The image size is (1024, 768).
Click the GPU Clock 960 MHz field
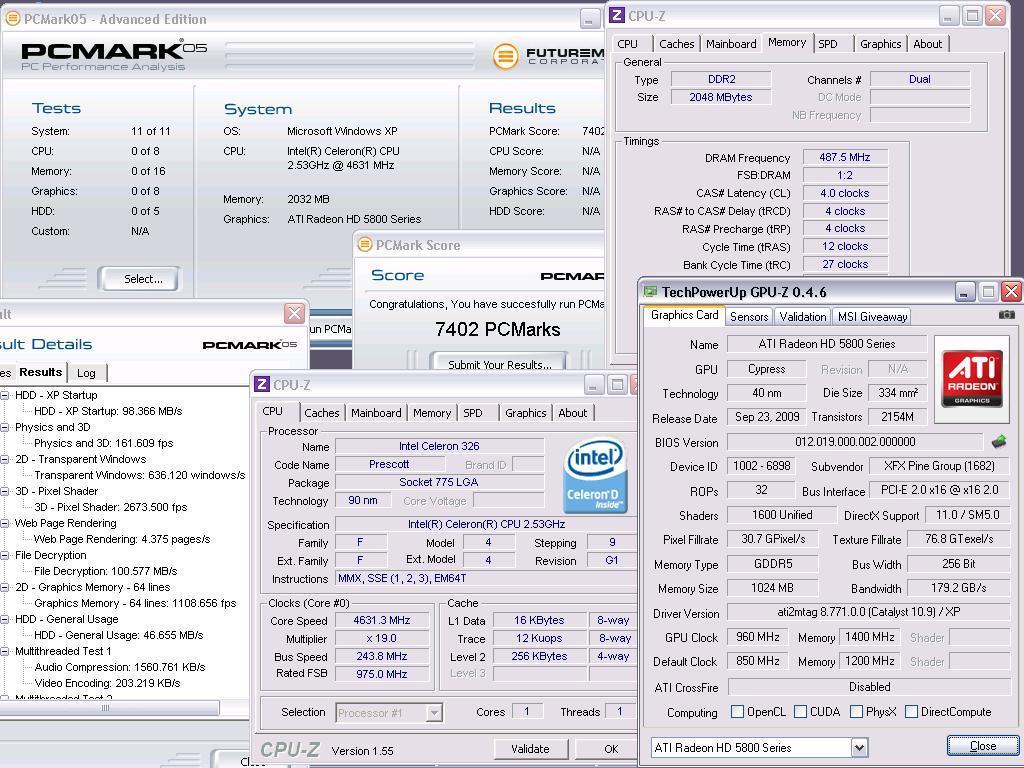(x=757, y=637)
